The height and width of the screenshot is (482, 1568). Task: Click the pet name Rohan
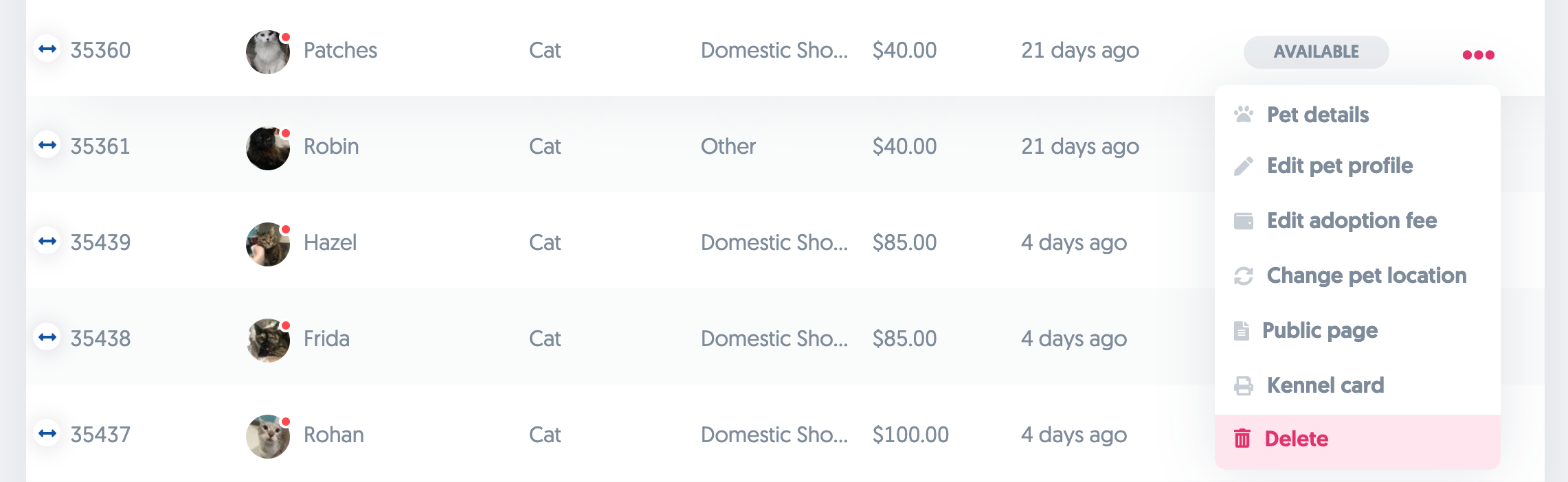[x=333, y=435]
